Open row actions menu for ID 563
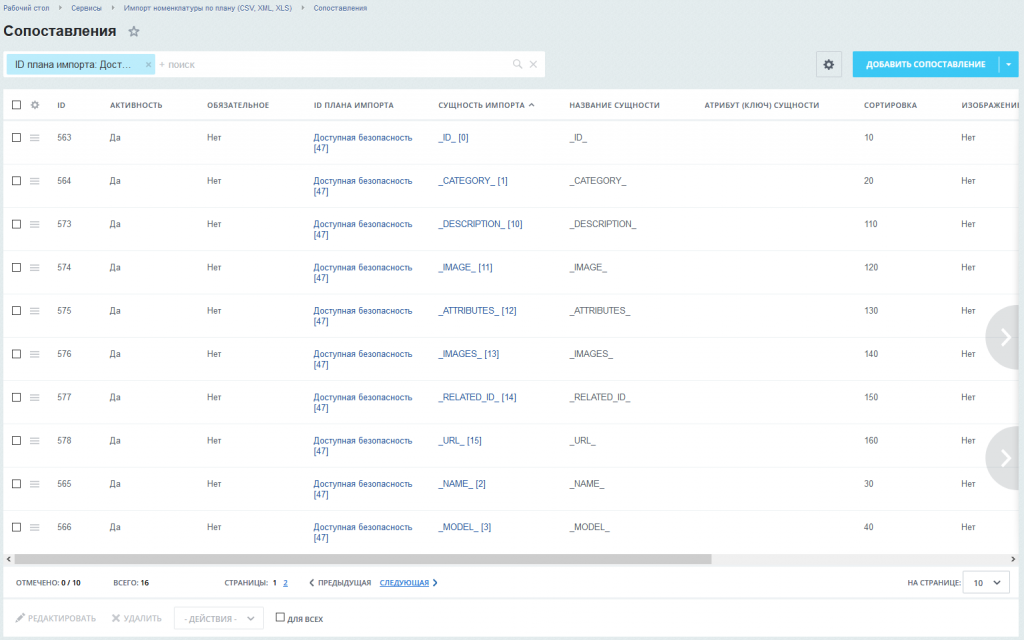1024x640 pixels. click(x=35, y=138)
